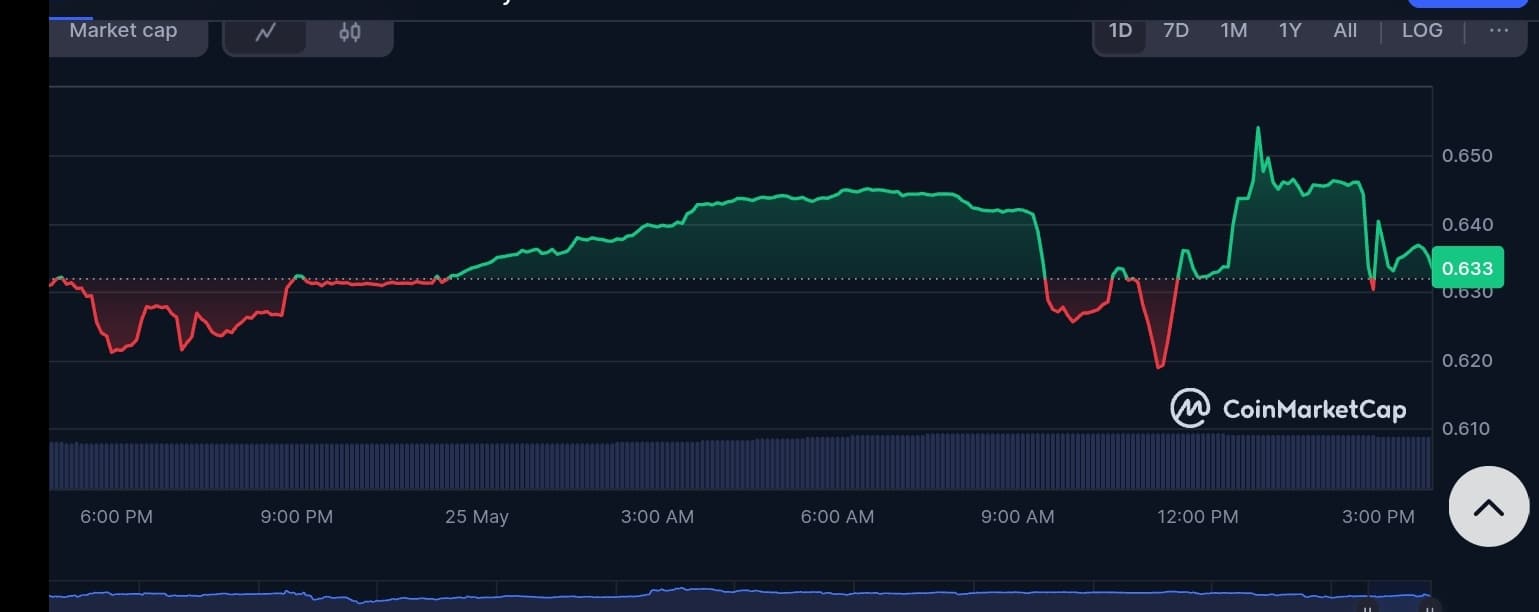Click the 3:00 PM time label

[1378, 517]
